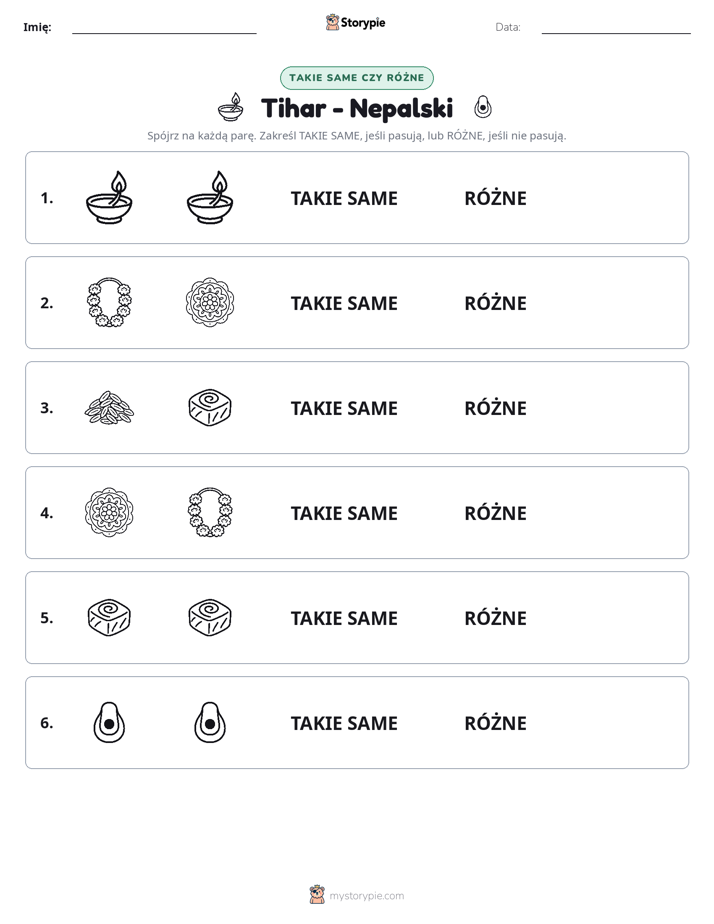Click the Imię name line field

(164, 27)
